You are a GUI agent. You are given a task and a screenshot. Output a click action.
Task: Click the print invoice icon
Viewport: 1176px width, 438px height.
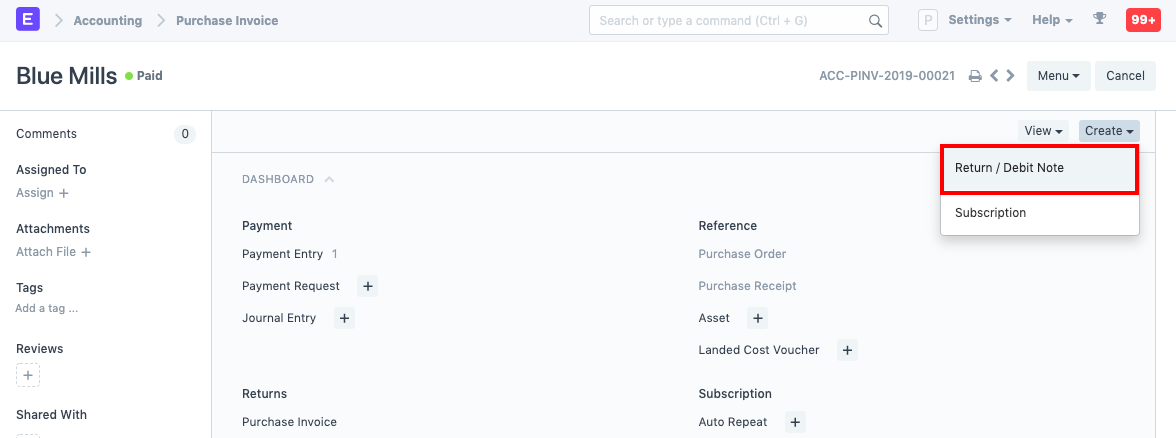point(975,76)
